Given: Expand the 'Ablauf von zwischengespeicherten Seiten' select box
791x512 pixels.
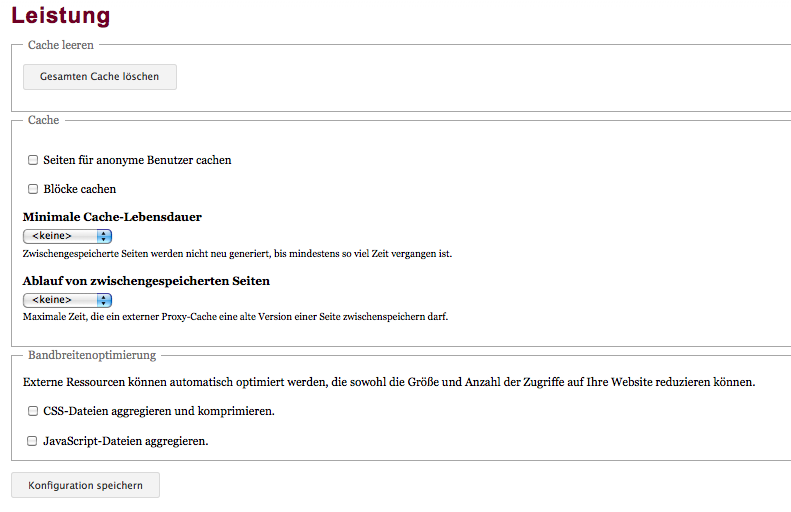Looking at the screenshot, I should [x=66, y=300].
